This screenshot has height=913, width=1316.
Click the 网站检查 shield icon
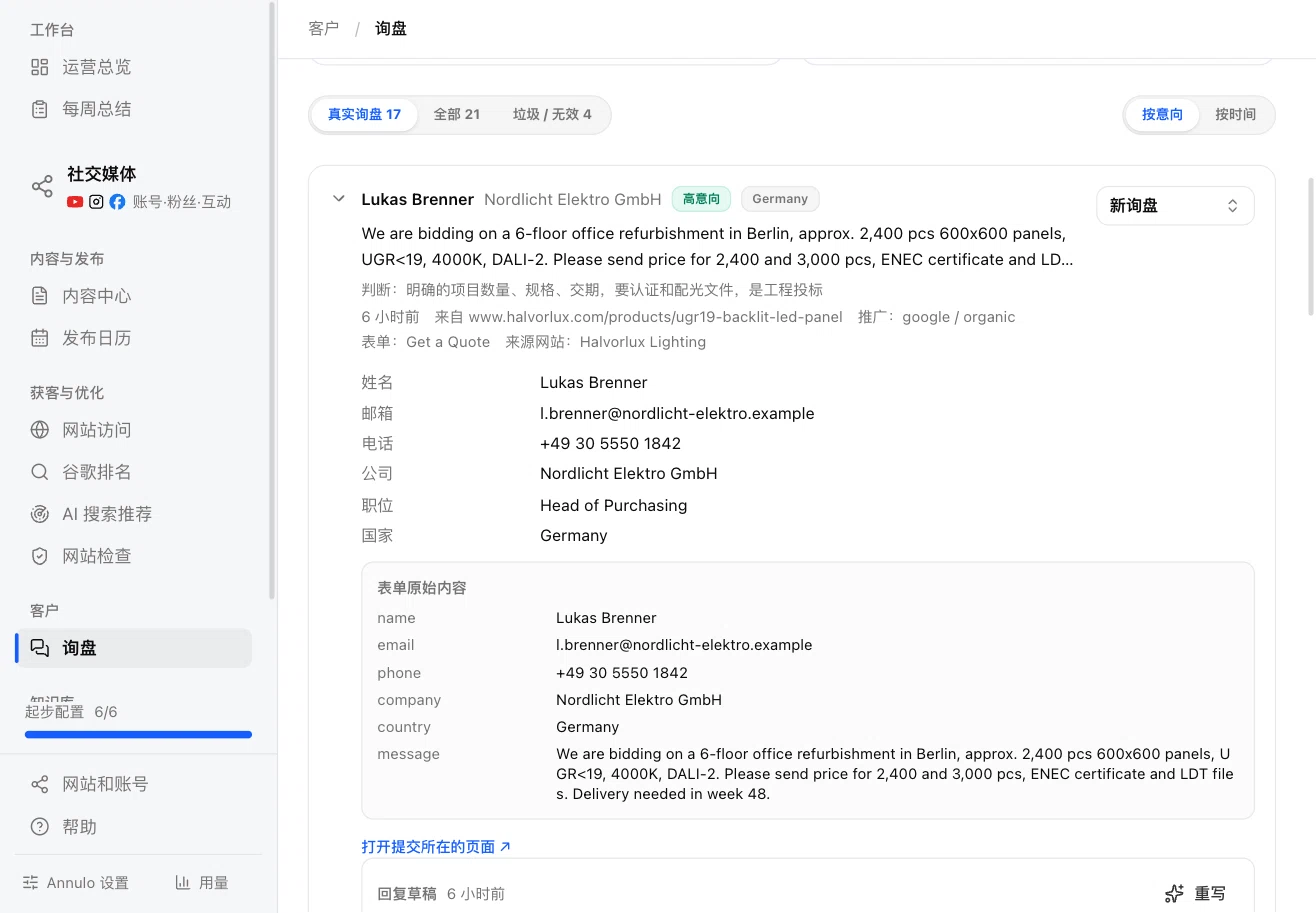40,556
